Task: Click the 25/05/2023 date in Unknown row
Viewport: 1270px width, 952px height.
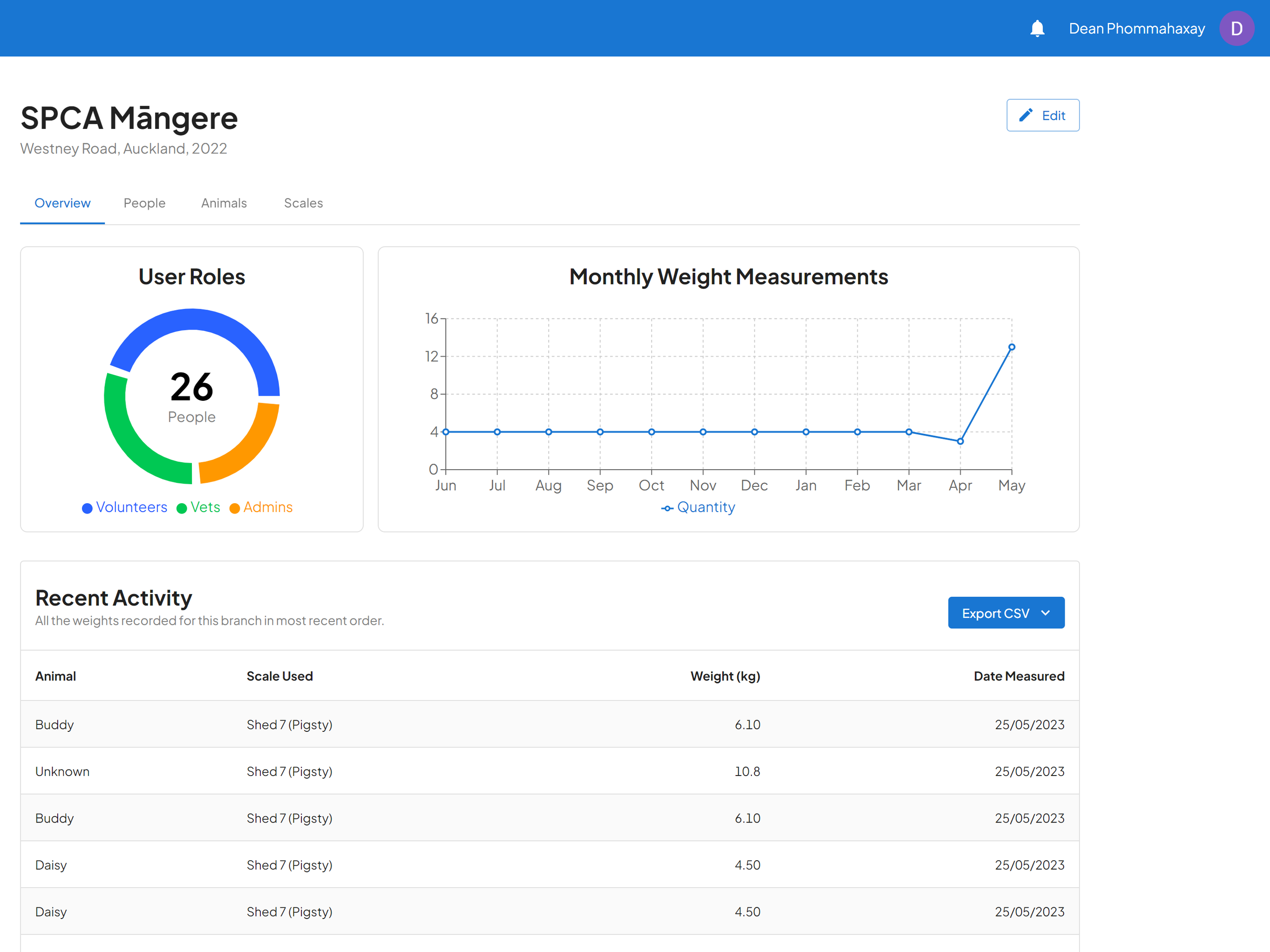Action: point(1029,771)
